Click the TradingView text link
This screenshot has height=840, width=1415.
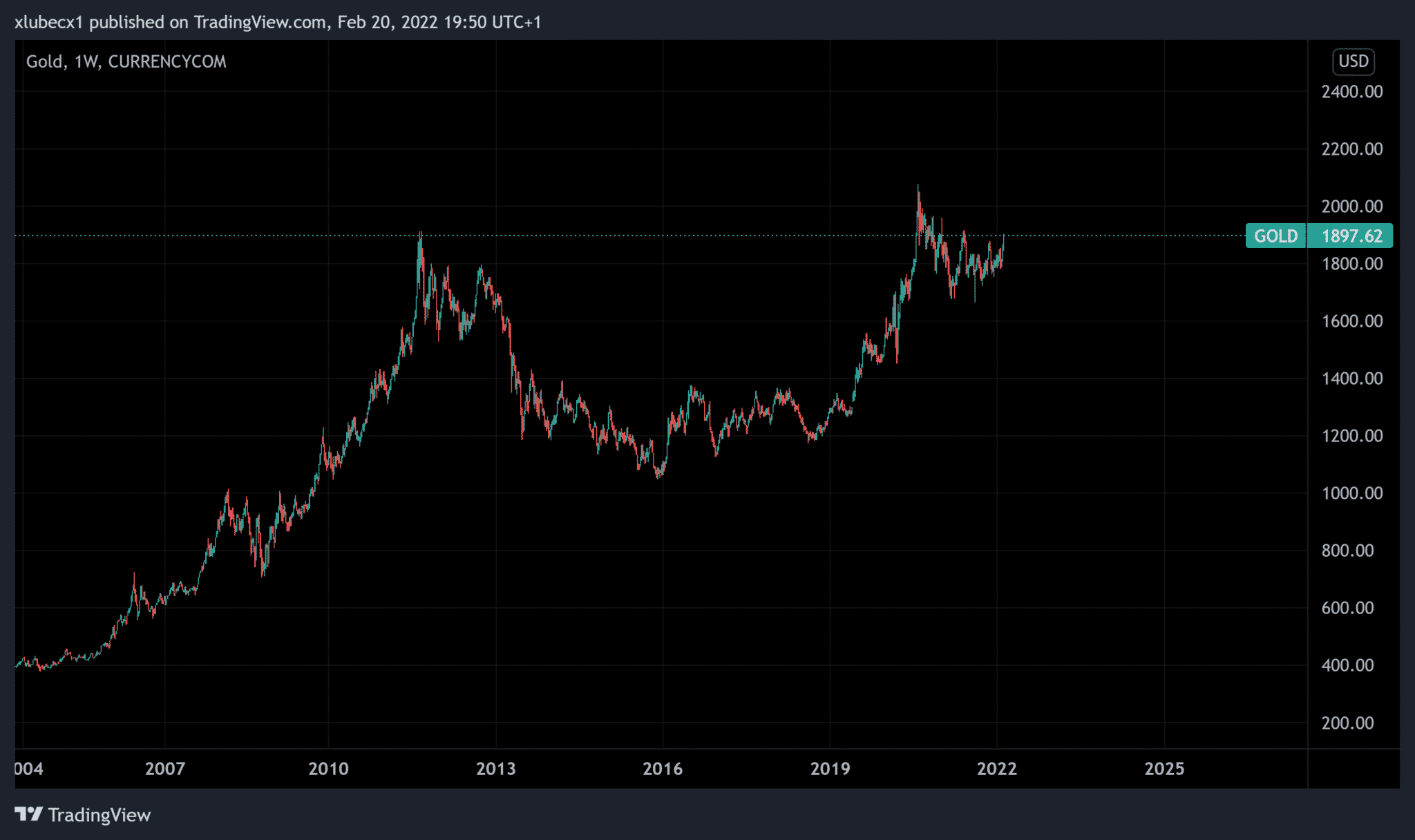click(99, 815)
